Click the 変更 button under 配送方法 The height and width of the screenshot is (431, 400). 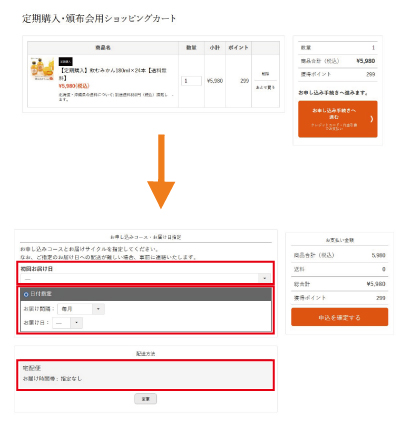tap(146, 399)
